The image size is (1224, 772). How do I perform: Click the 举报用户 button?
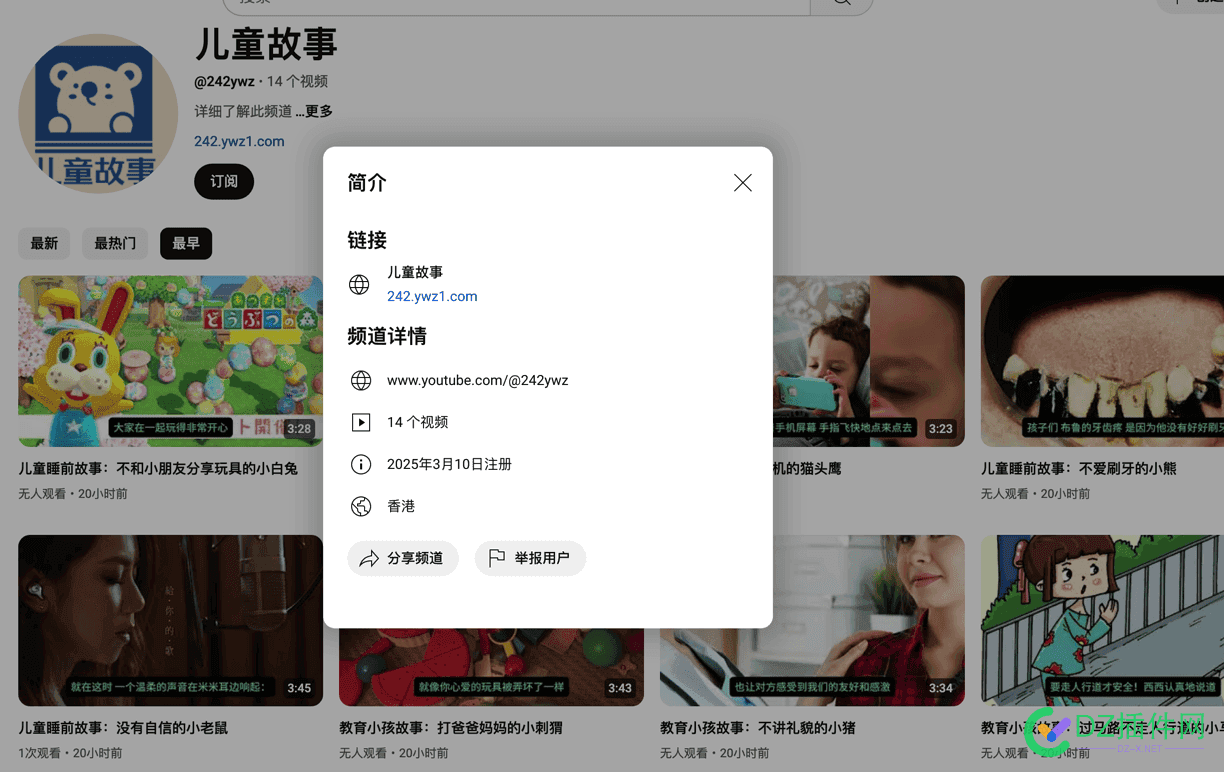tap(530, 558)
